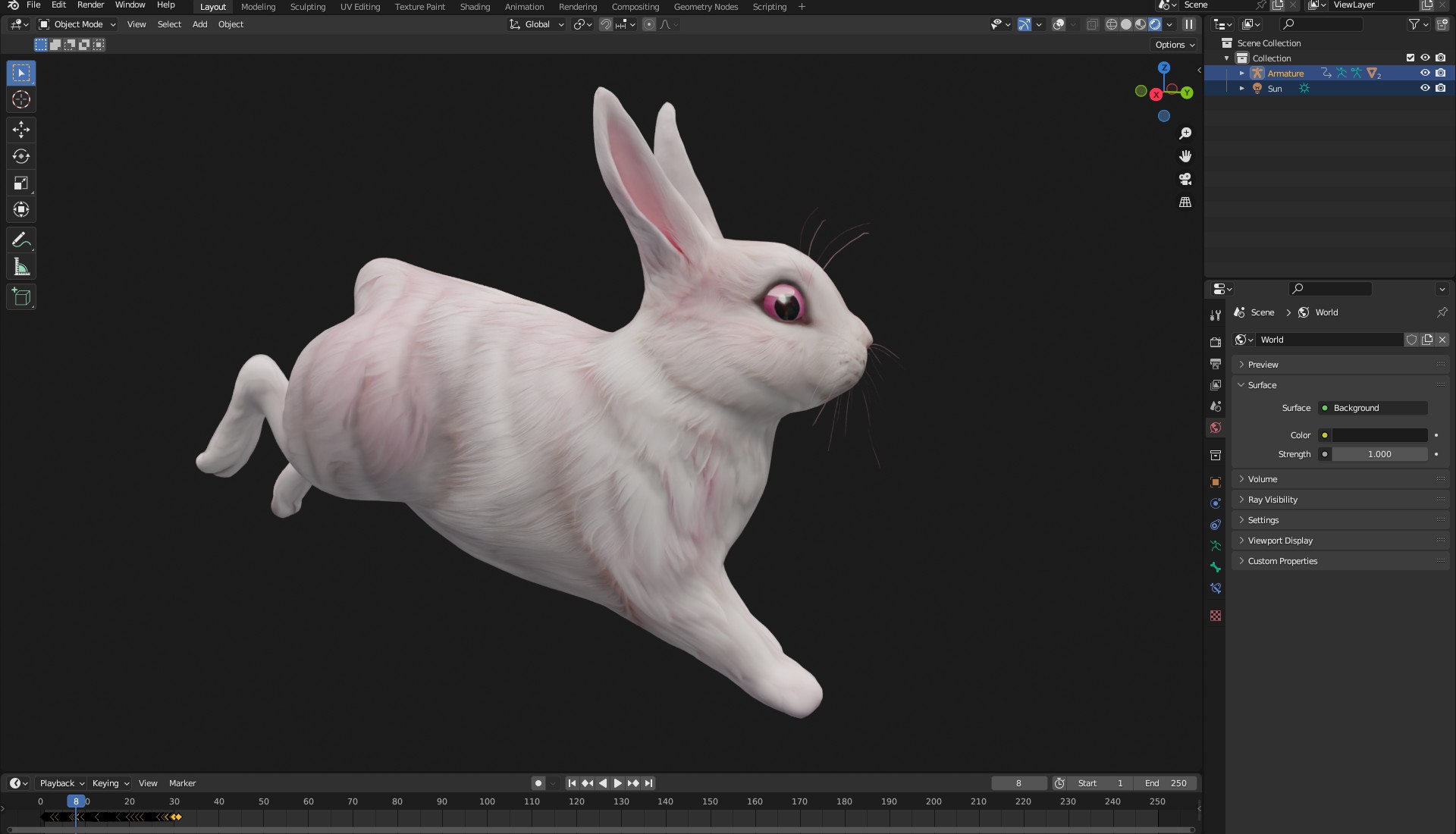Switch to the Sculpting workspace tab
The image size is (1456, 834).
click(x=307, y=7)
